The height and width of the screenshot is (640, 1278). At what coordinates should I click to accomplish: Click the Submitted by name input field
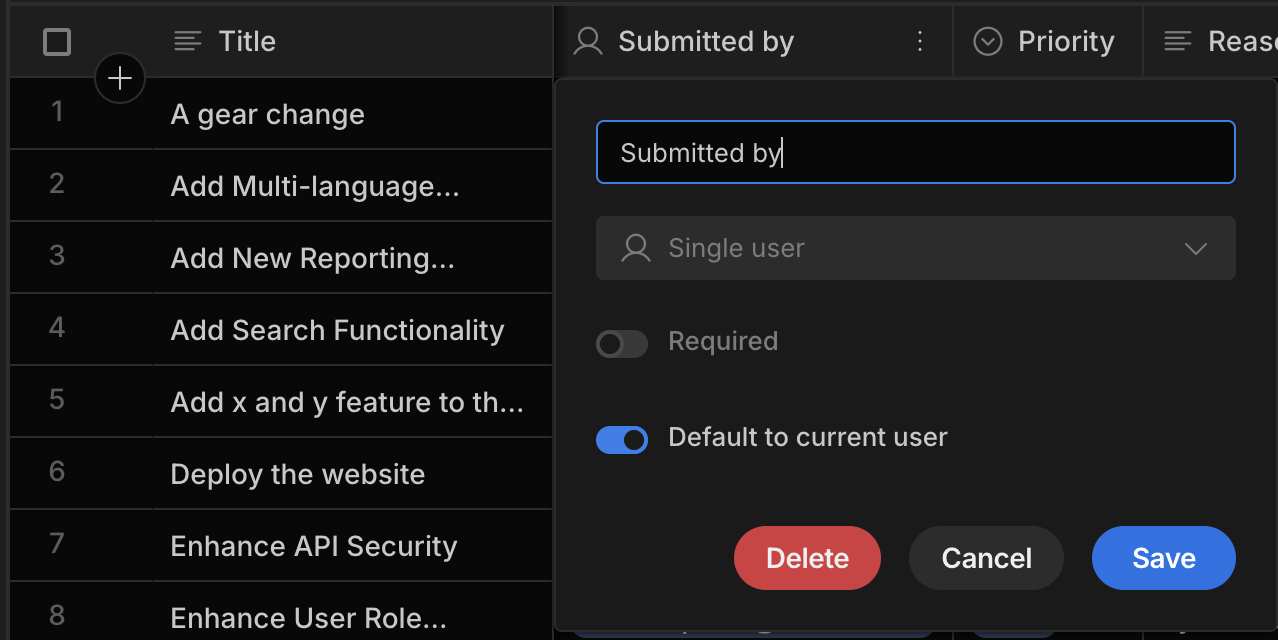pyautogui.click(x=916, y=152)
